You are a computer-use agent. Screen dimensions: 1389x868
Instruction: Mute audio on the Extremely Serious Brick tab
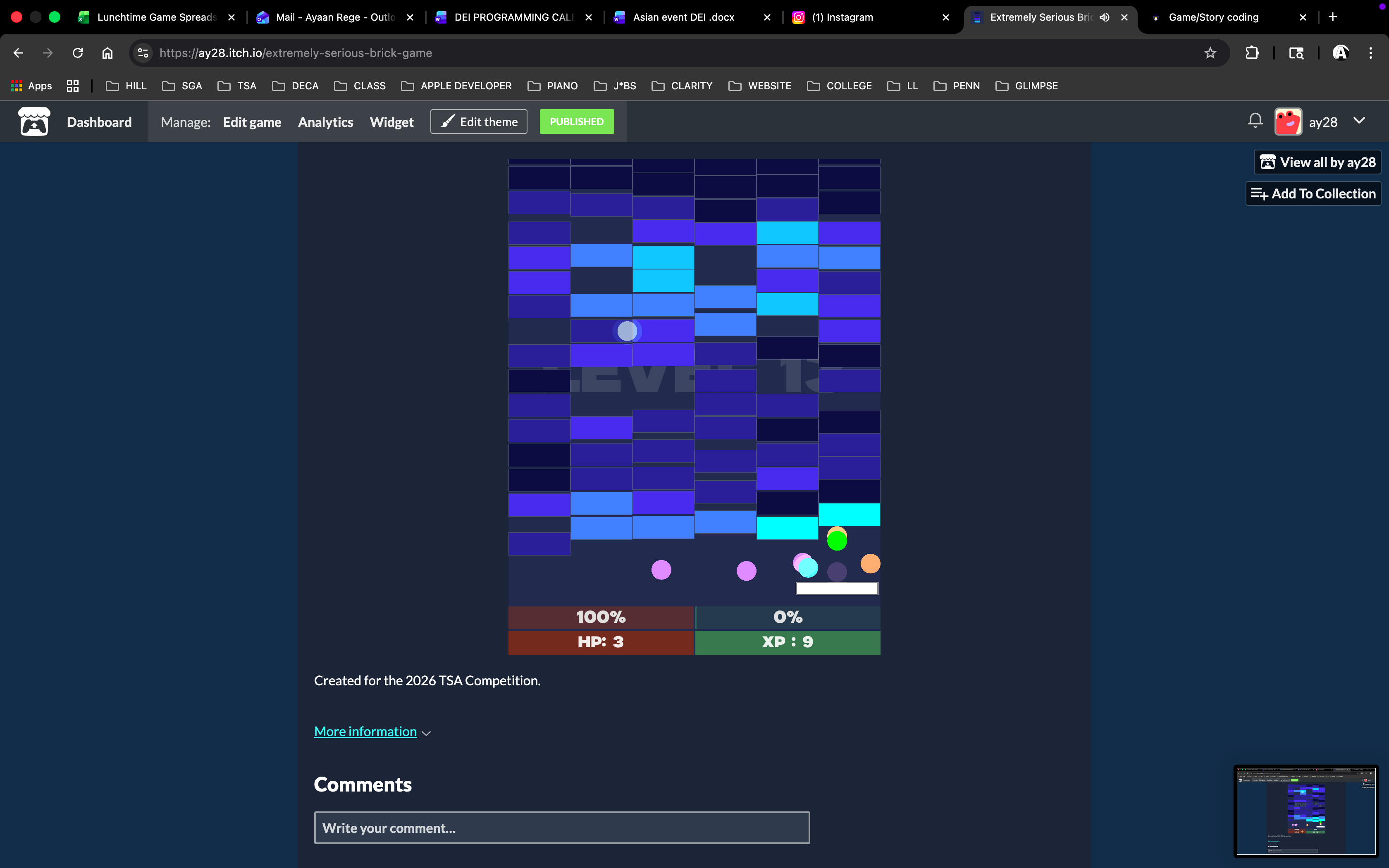(1104, 17)
